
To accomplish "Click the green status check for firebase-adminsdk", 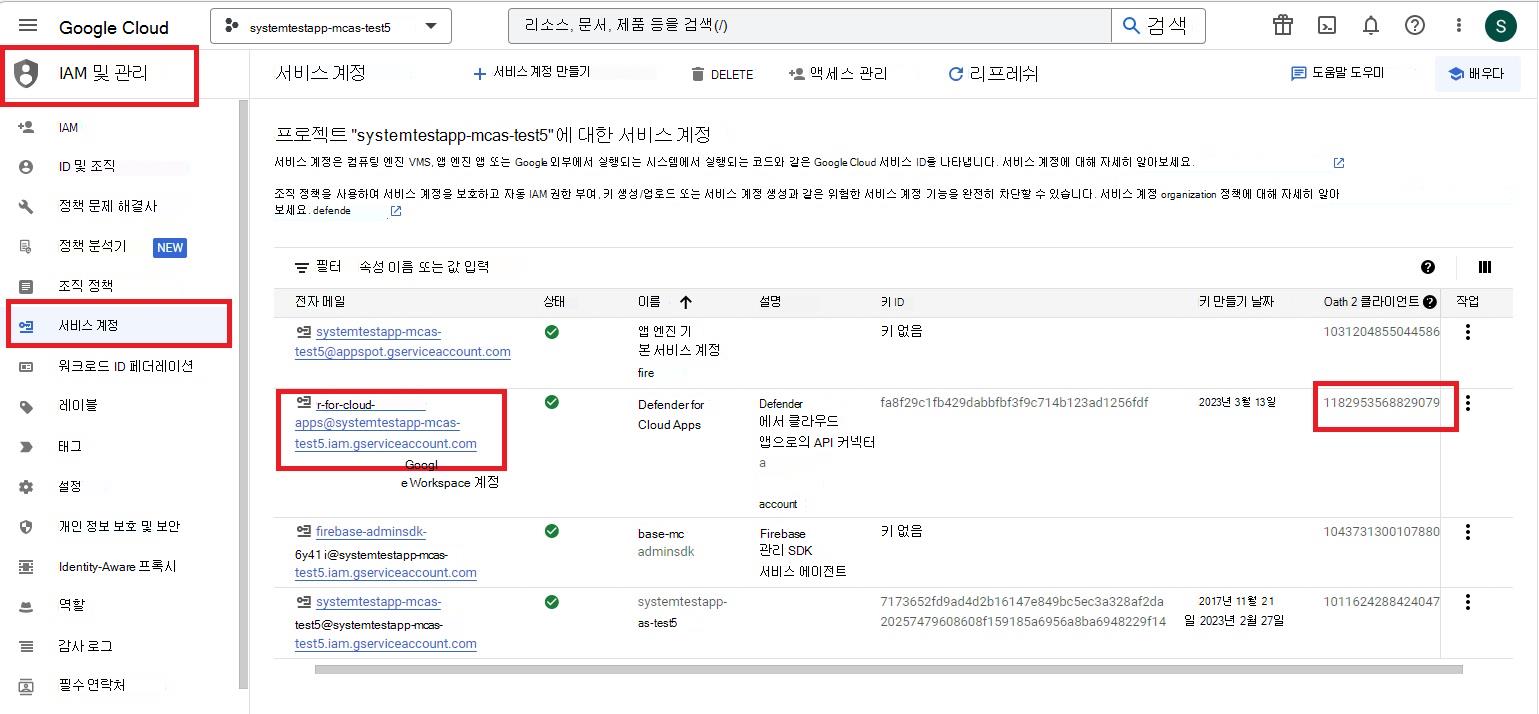I will [x=552, y=531].
